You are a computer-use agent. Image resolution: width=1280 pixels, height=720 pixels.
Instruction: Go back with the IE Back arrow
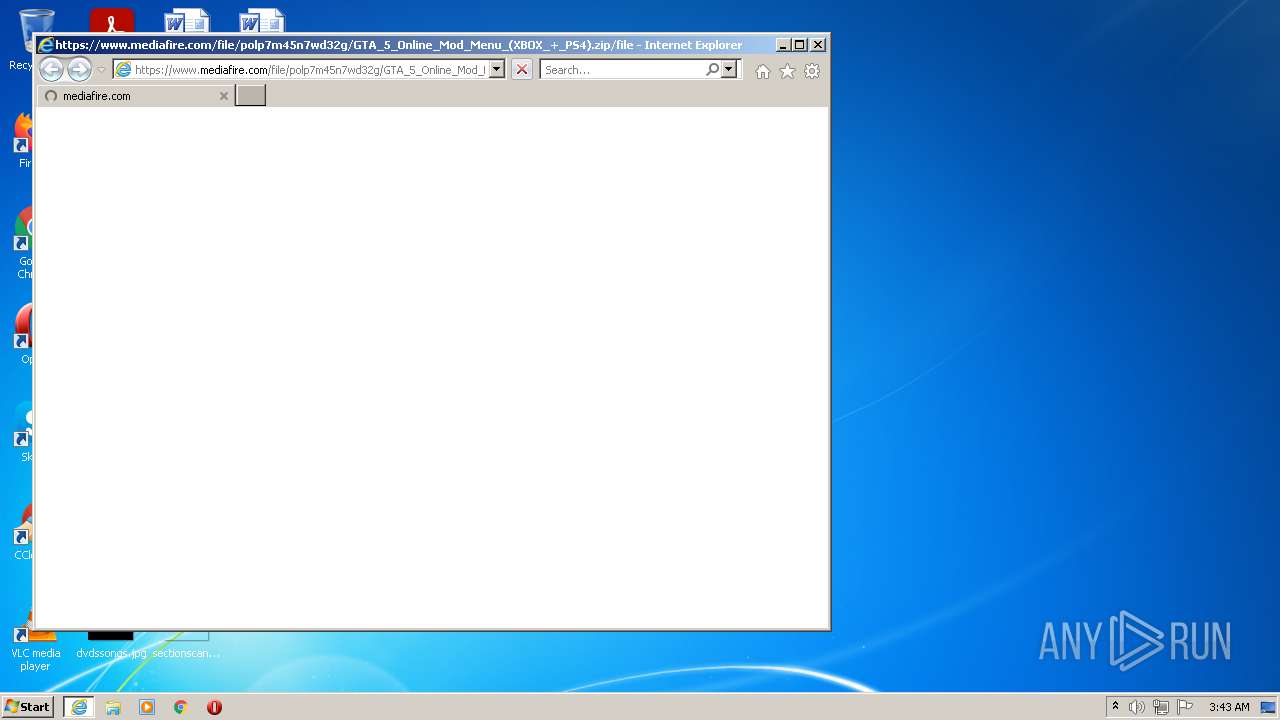coord(51,70)
